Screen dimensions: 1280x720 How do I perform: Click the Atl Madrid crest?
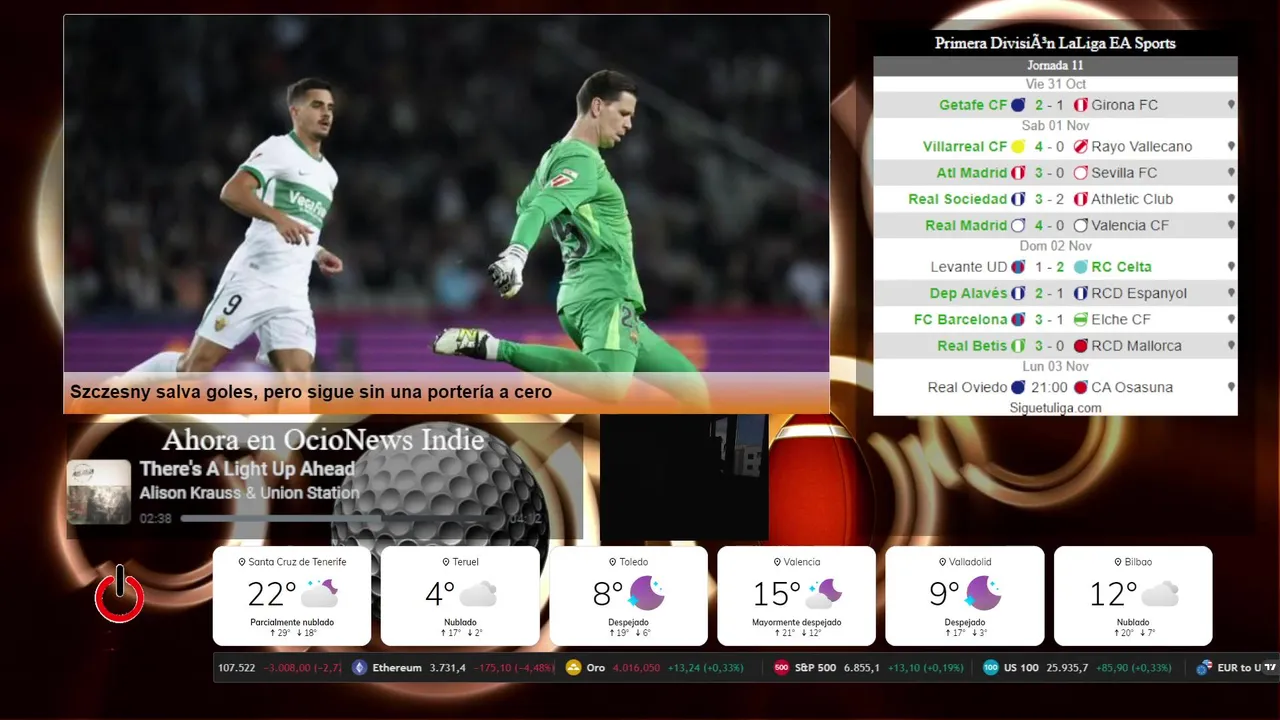[x=1018, y=173]
